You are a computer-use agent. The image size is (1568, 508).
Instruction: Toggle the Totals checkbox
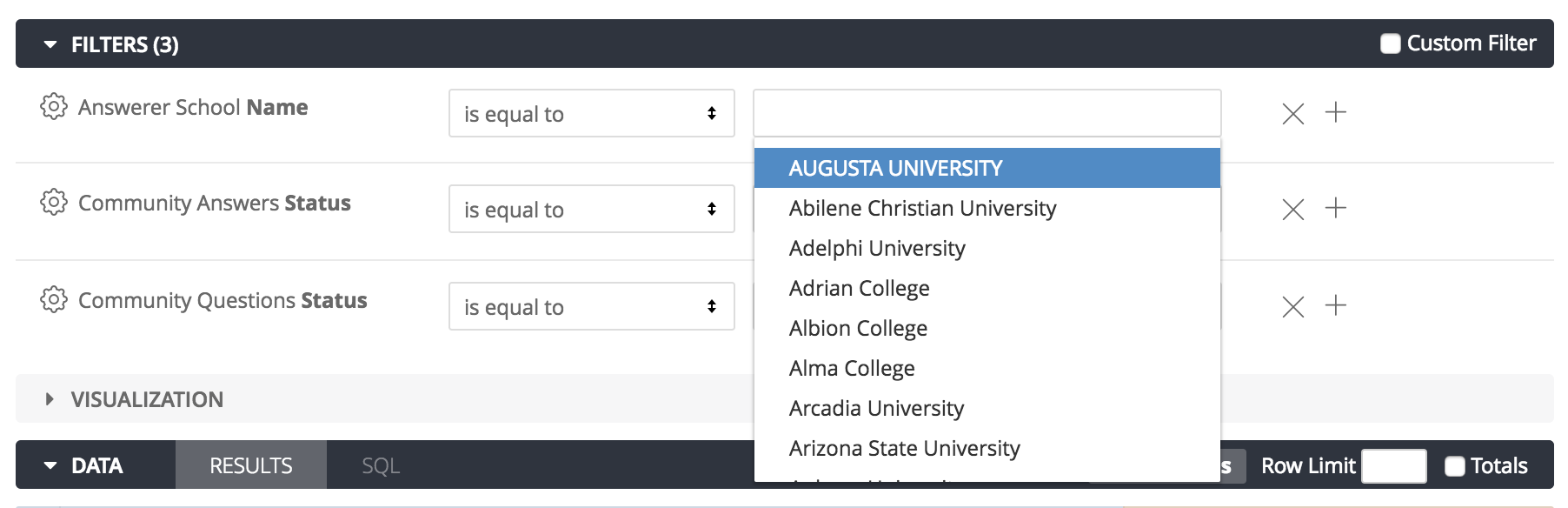pos(1455,466)
